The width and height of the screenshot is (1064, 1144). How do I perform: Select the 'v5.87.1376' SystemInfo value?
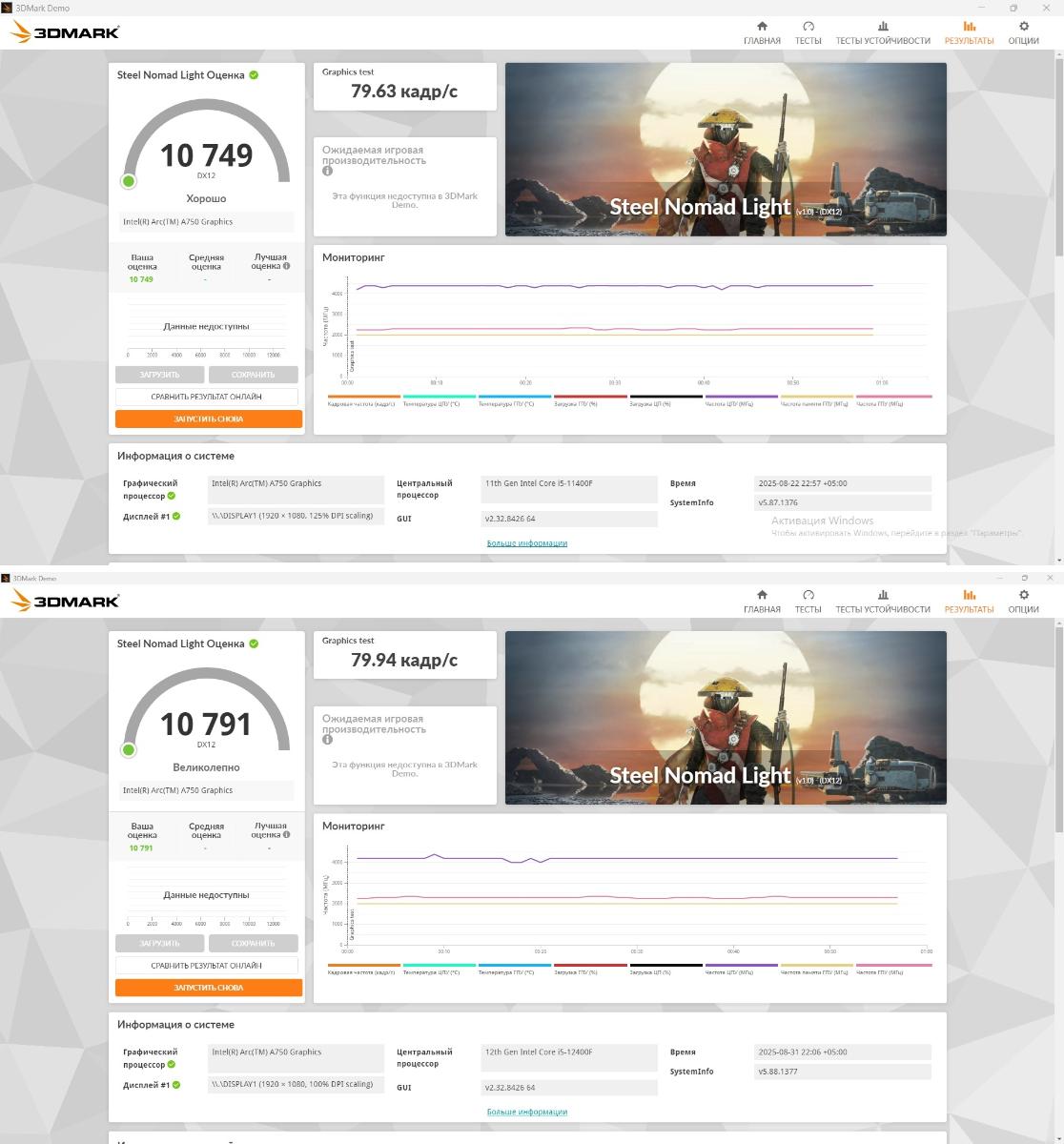pos(842,502)
